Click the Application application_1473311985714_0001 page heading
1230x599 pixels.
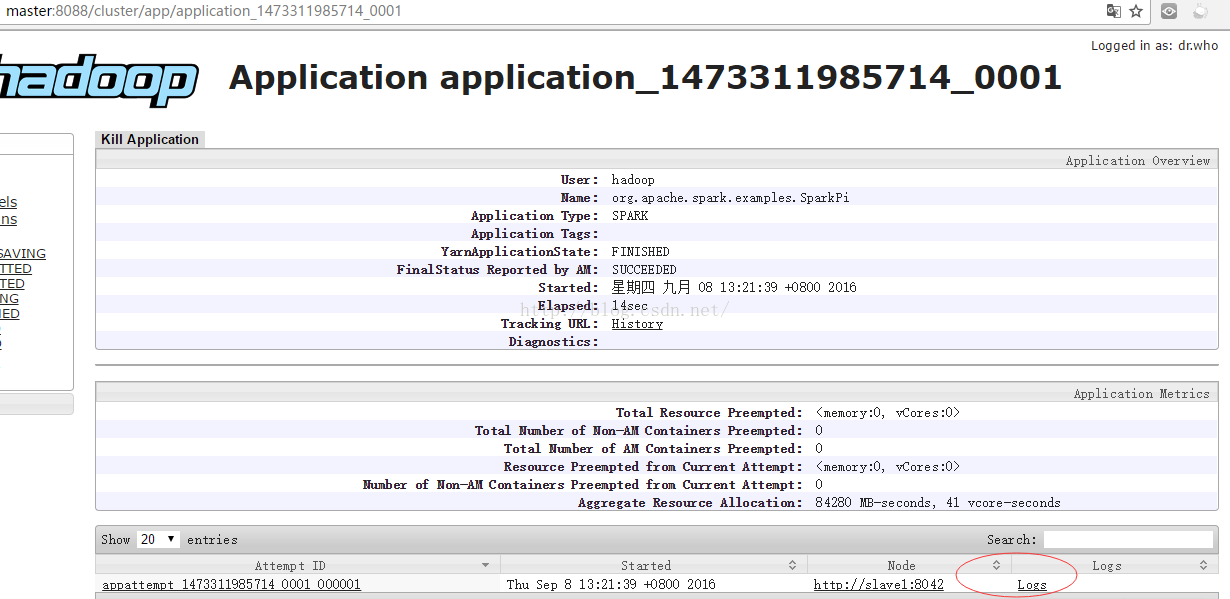(x=645, y=78)
